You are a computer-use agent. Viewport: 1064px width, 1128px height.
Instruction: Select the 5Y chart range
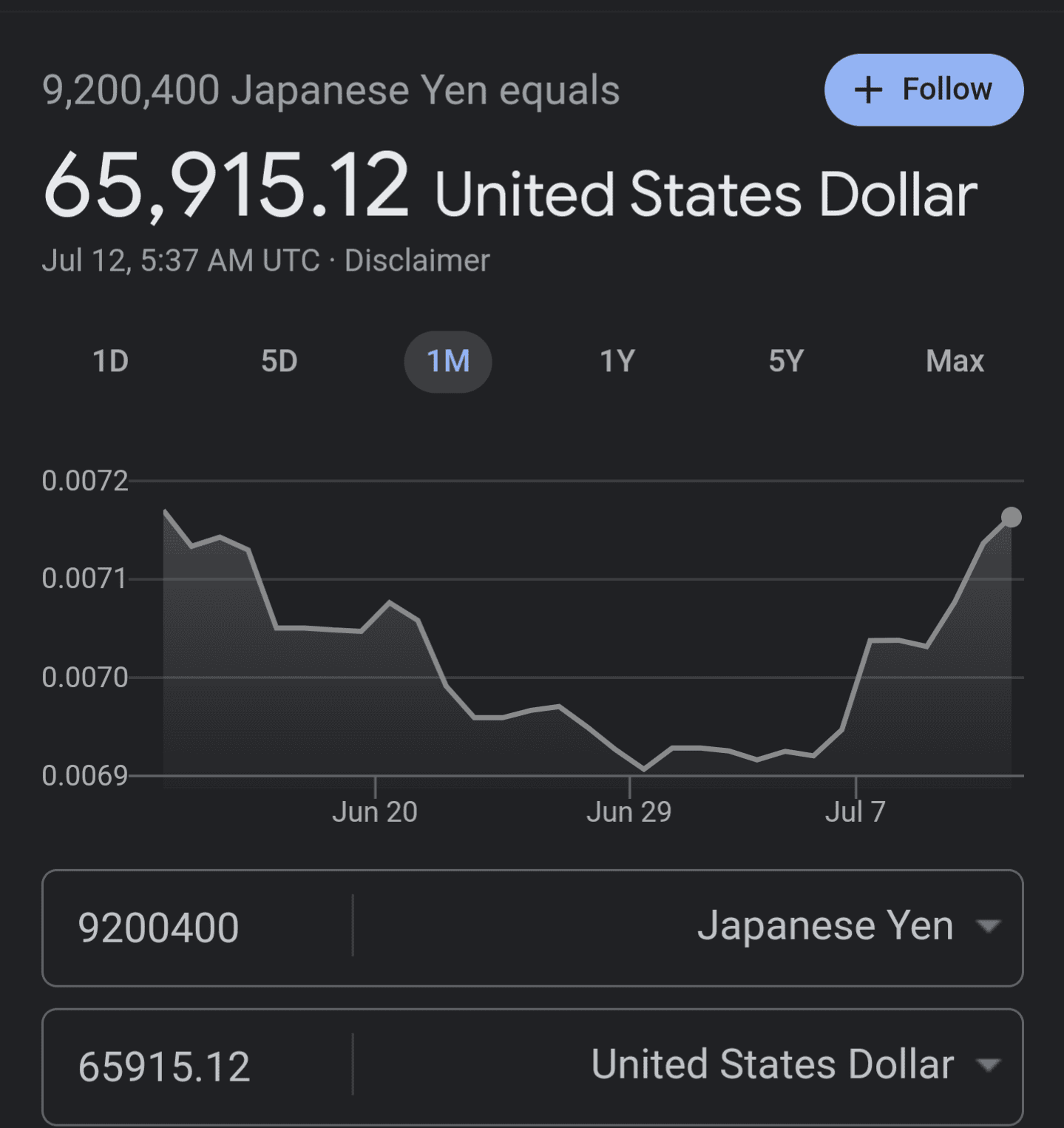[786, 362]
